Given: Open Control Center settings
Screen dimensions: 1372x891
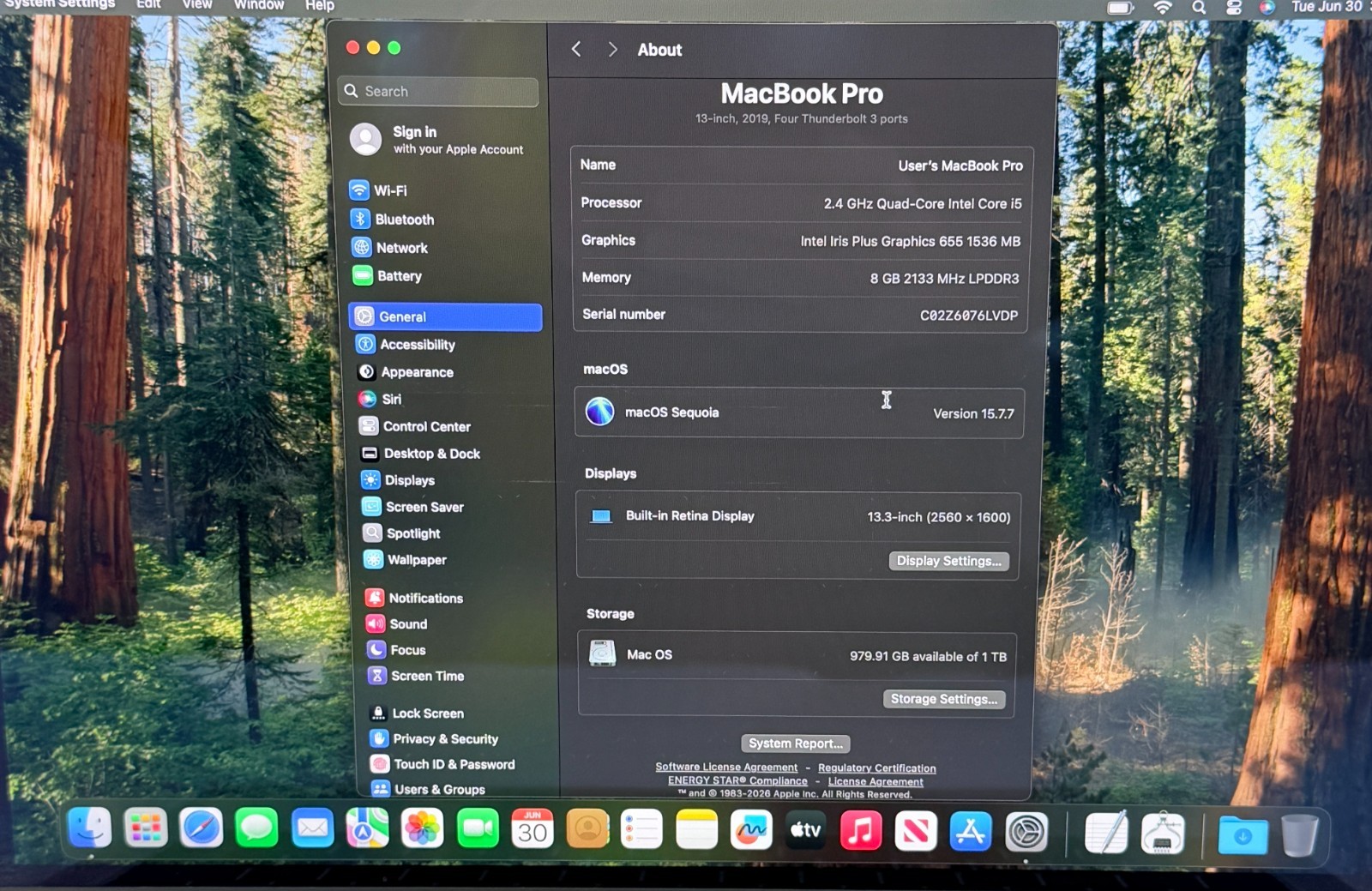Looking at the screenshot, I should click(x=415, y=426).
